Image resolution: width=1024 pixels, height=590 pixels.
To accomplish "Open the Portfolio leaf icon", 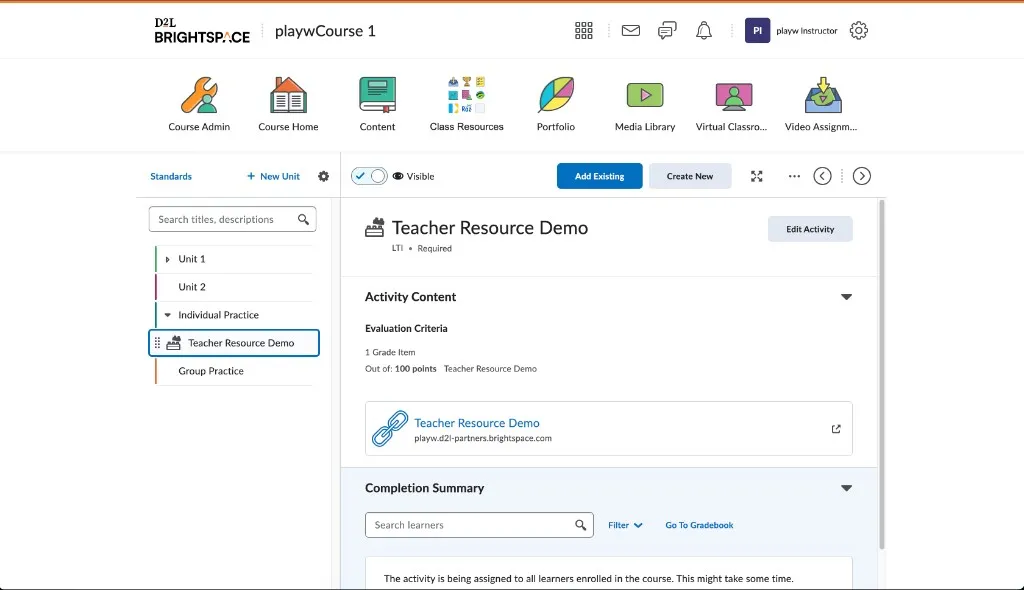I will (556, 95).
